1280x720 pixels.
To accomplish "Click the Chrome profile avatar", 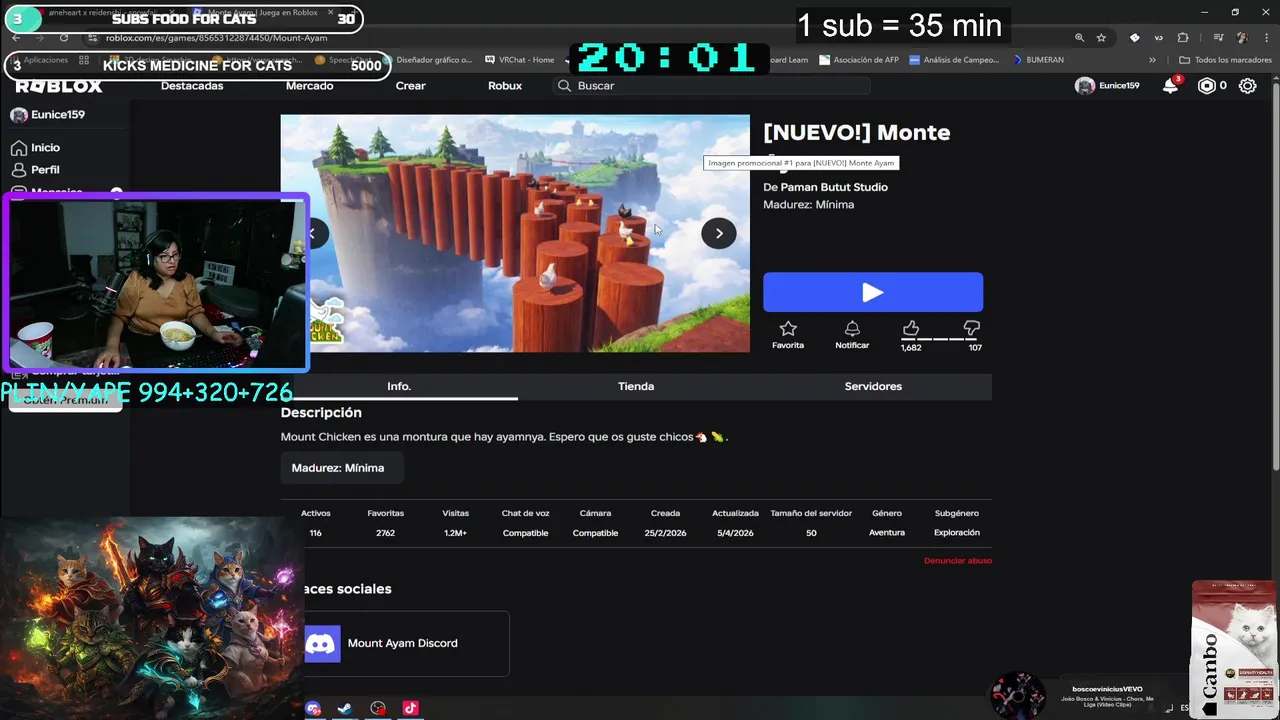I will 1242,38.
